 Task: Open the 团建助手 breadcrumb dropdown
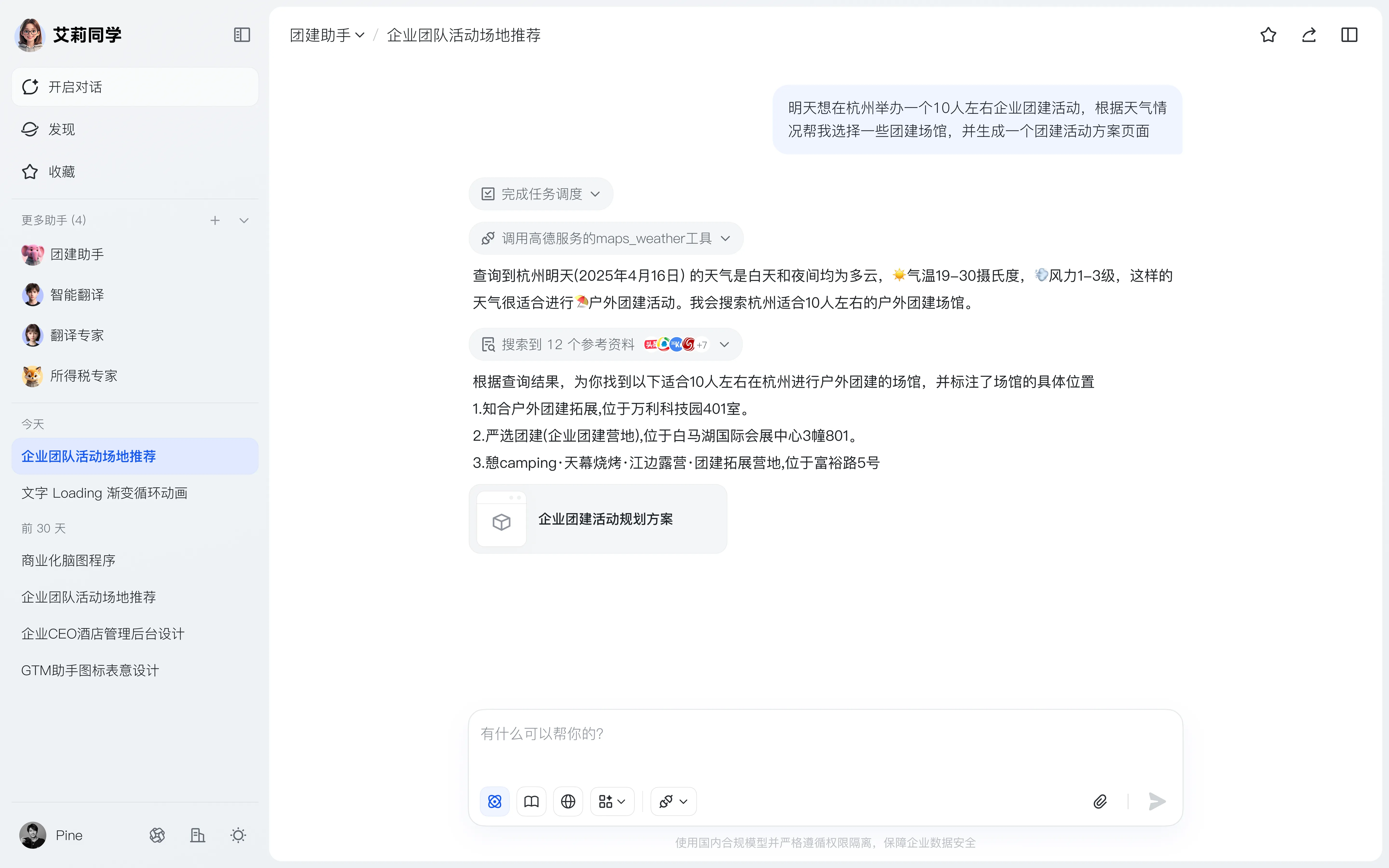[327, 35]
